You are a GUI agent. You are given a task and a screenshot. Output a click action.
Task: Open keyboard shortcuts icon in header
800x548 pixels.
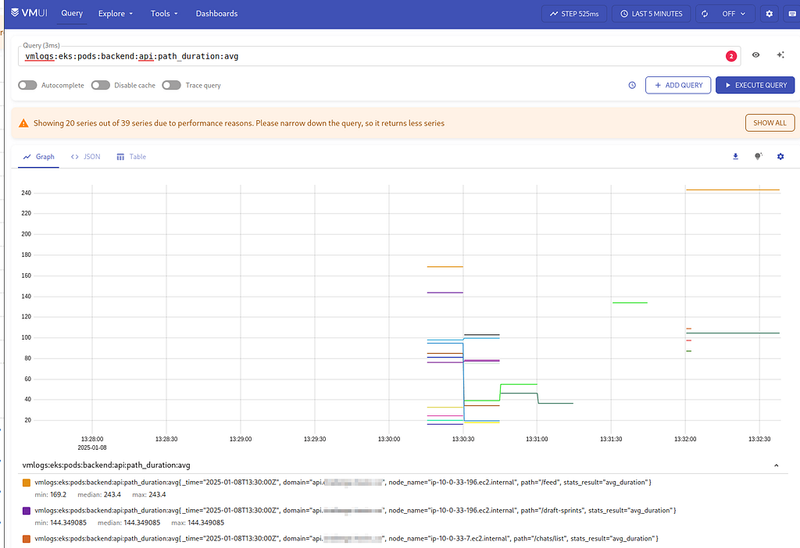coord(790,14)
